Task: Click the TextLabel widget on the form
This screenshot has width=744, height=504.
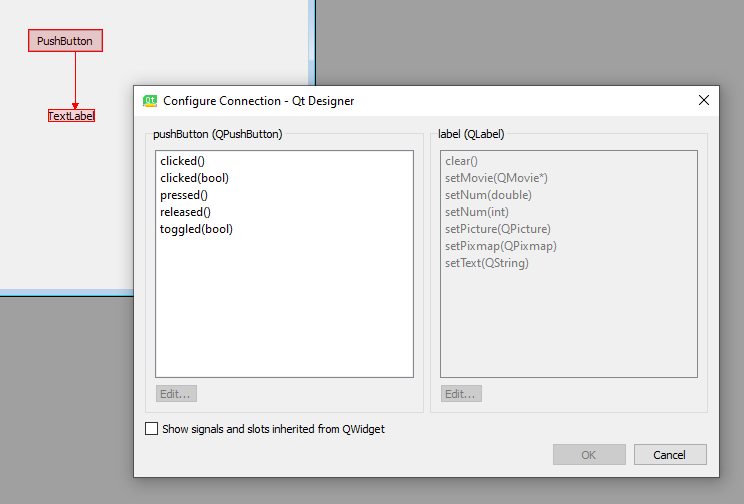Action: [x=71, y=116]
